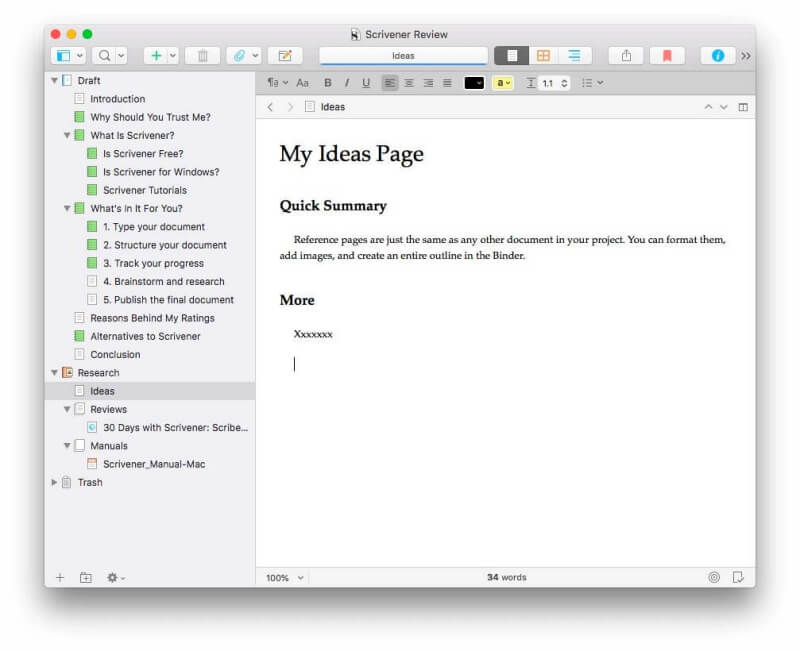Click the project targets icon in footer
The height and width of the screenshot is (651, 800).
coord(713,577)
